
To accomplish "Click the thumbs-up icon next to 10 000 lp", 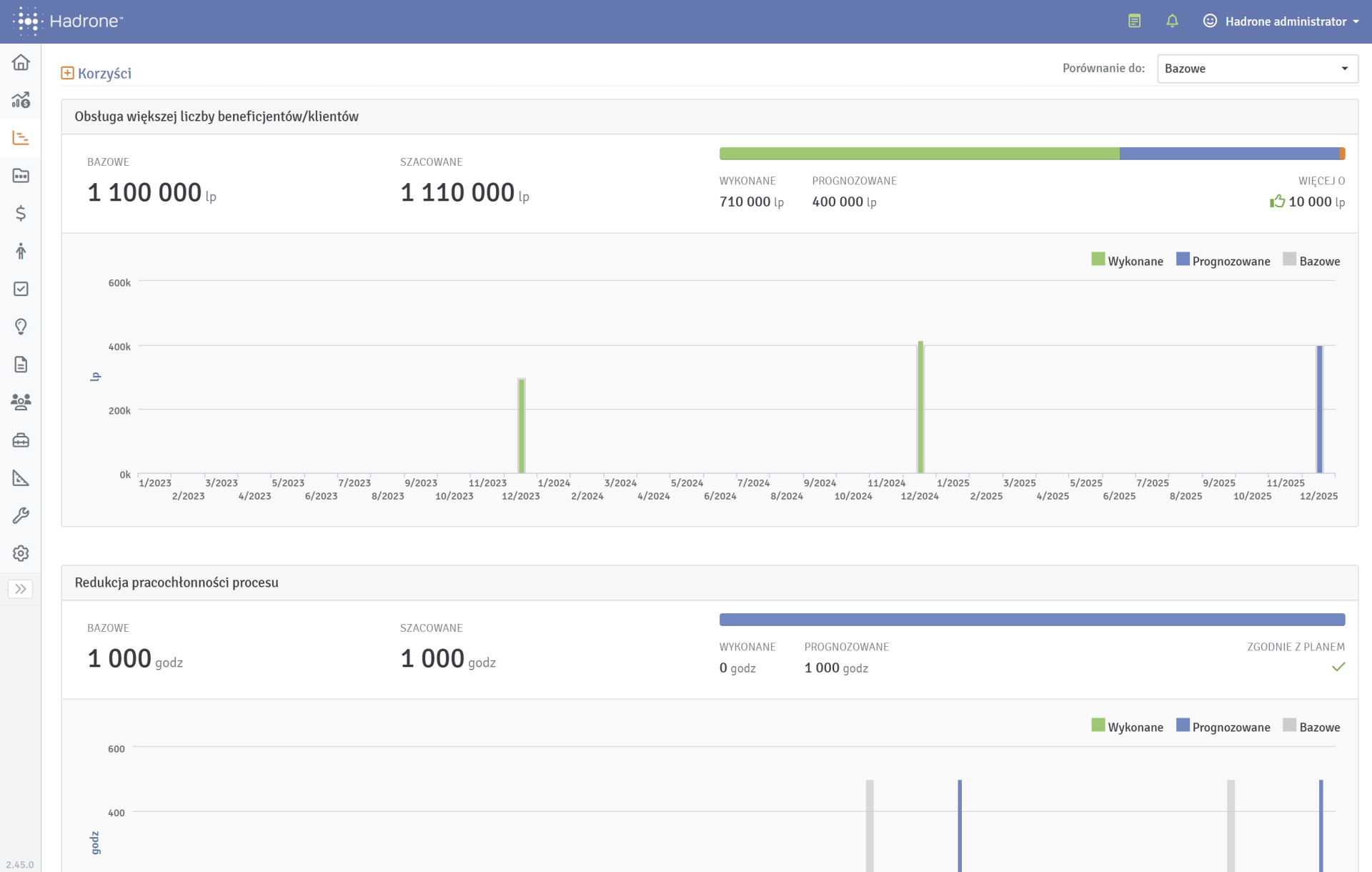I will (1277, 202).
